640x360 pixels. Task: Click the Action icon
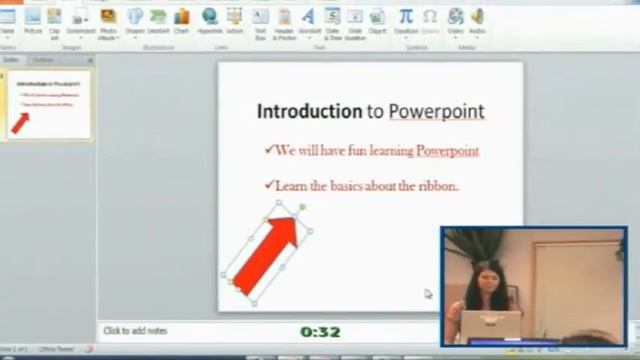coord(235,17)
